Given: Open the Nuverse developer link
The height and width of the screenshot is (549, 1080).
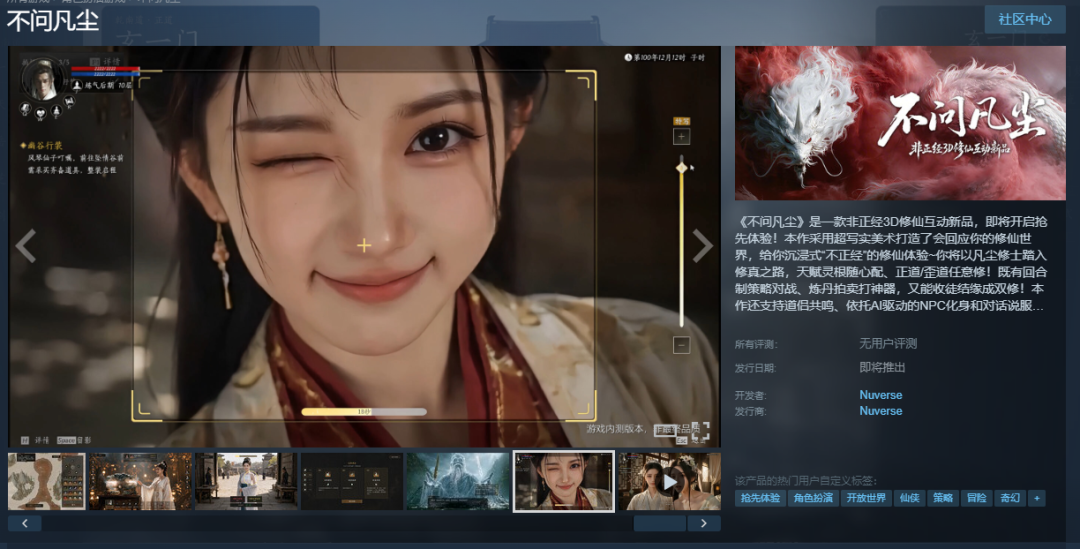Looking at the screenshot, I should [x=880, y=395].
